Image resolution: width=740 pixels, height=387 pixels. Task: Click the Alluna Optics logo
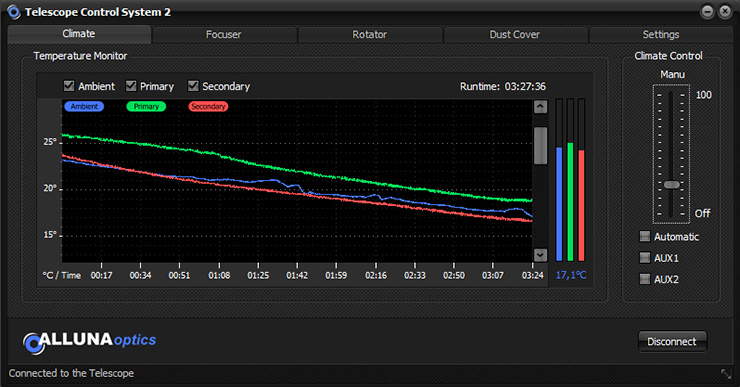[89, 342]
